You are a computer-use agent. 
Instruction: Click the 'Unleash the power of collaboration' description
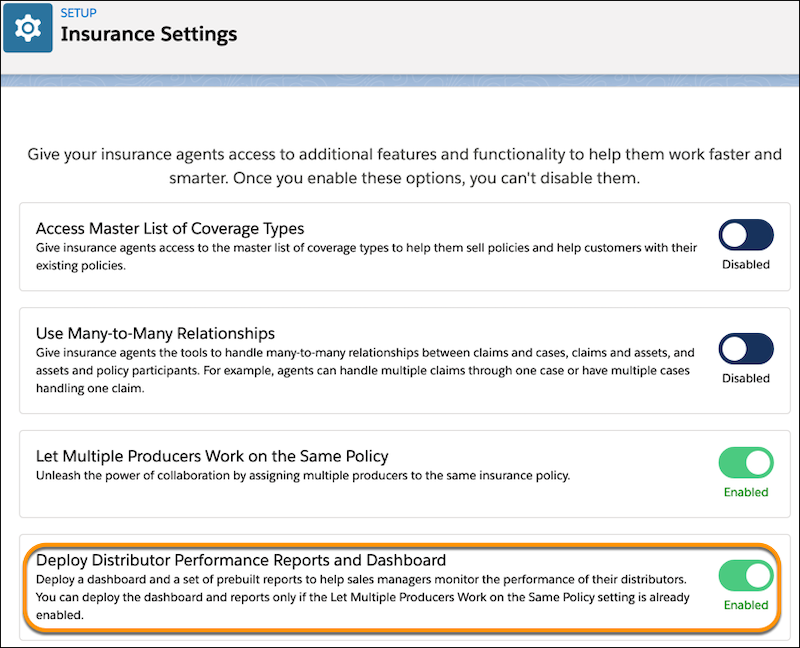pos(303,476)
